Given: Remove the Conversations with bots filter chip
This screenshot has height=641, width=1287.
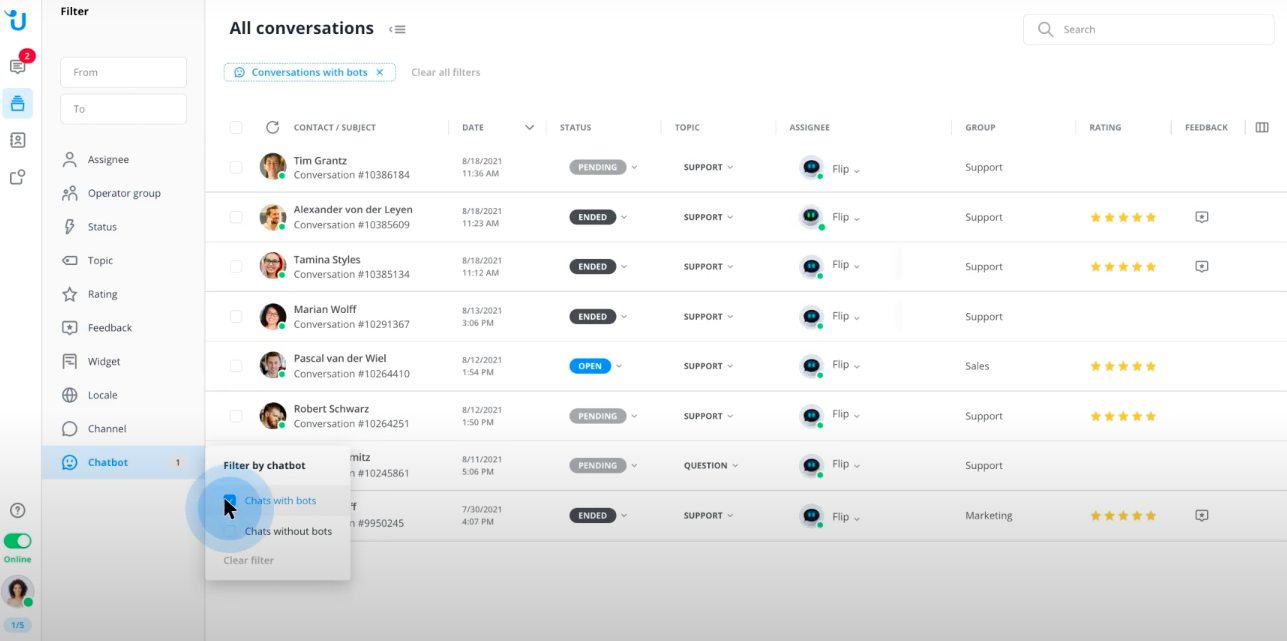Looking at the screenshot, I should [x=380, y=72].
